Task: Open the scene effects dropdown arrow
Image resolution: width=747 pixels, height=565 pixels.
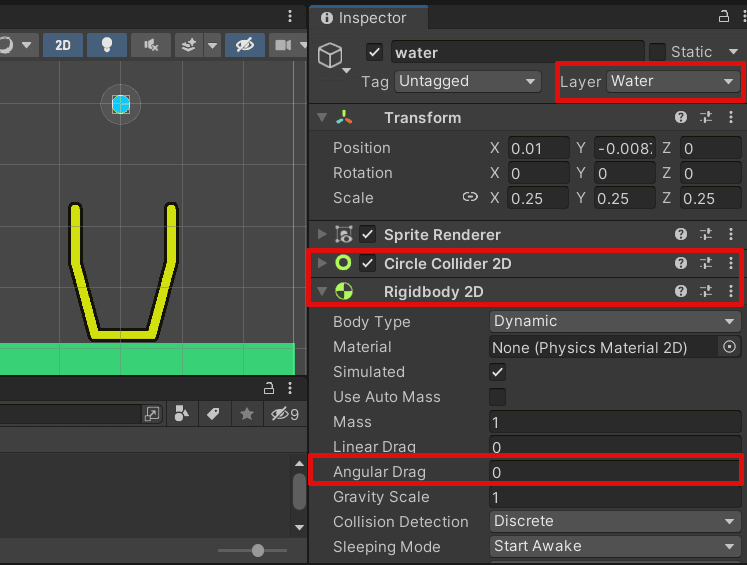Action: [212, 45]
